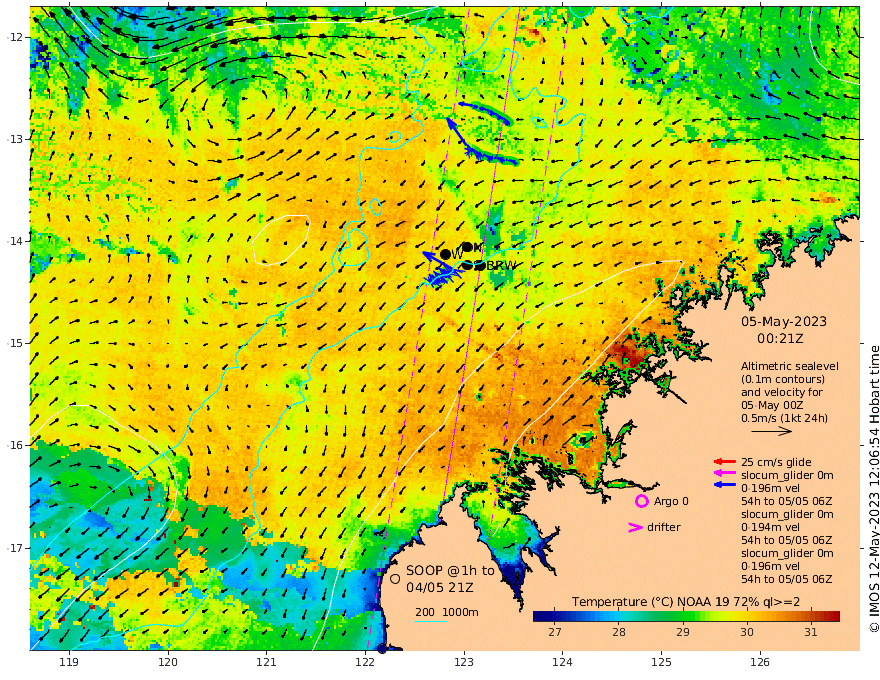Click latitude axis label -12
Screen dimensions: 880x680
[x=15, y=37]
